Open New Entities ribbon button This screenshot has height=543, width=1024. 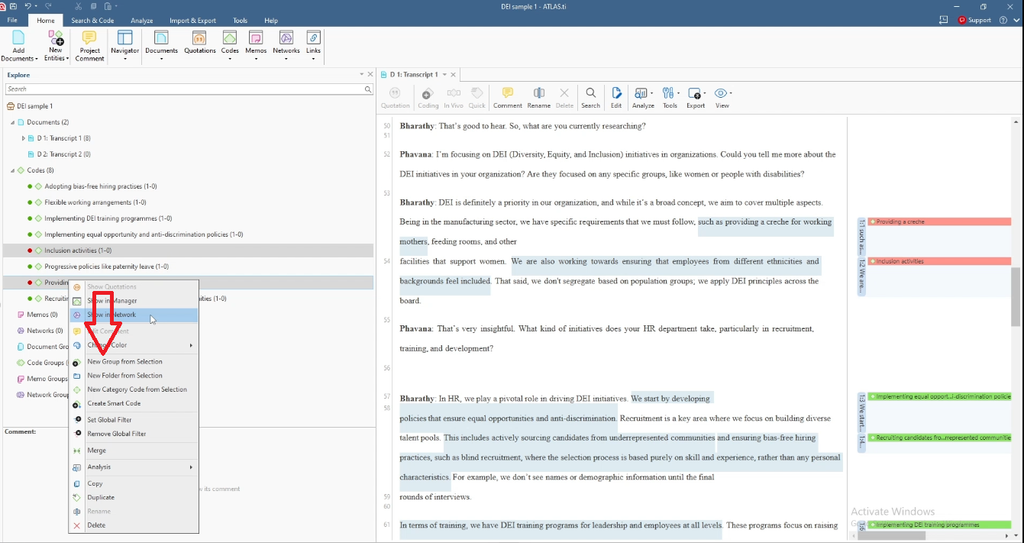tap(56, 46)
